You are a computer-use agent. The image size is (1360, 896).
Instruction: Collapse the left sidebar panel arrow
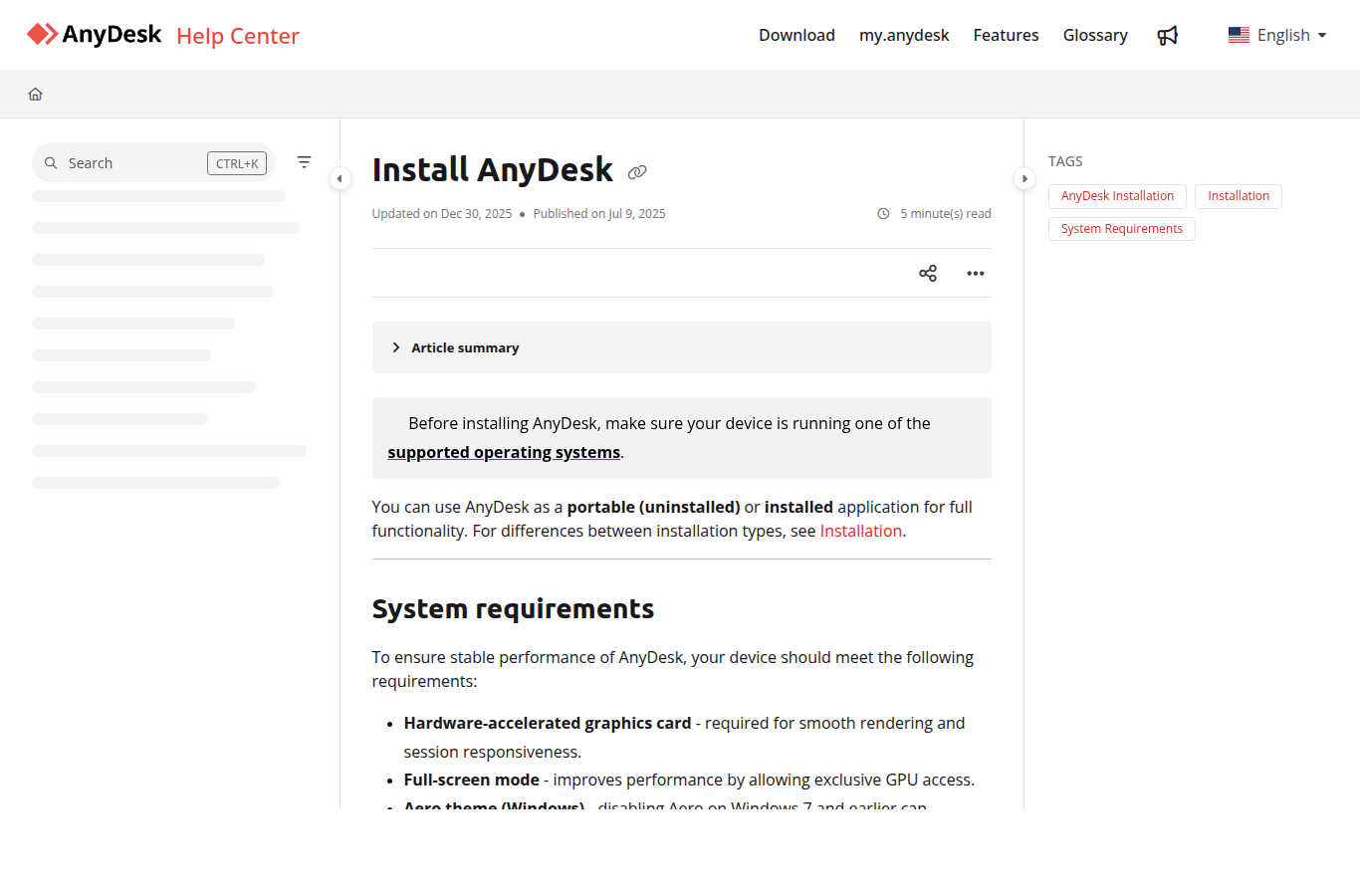point(340,178)
